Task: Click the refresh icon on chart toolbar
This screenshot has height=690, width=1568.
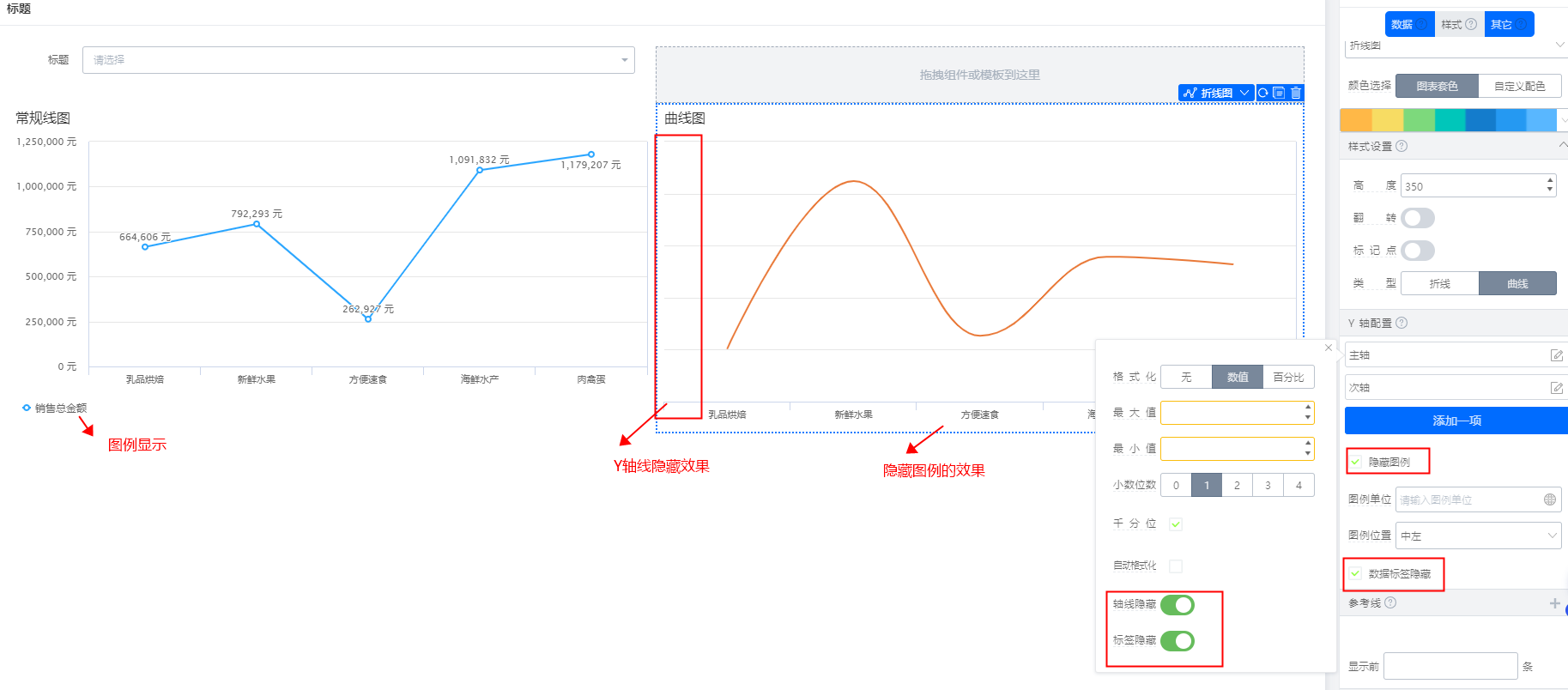Action: [1263, 93]
